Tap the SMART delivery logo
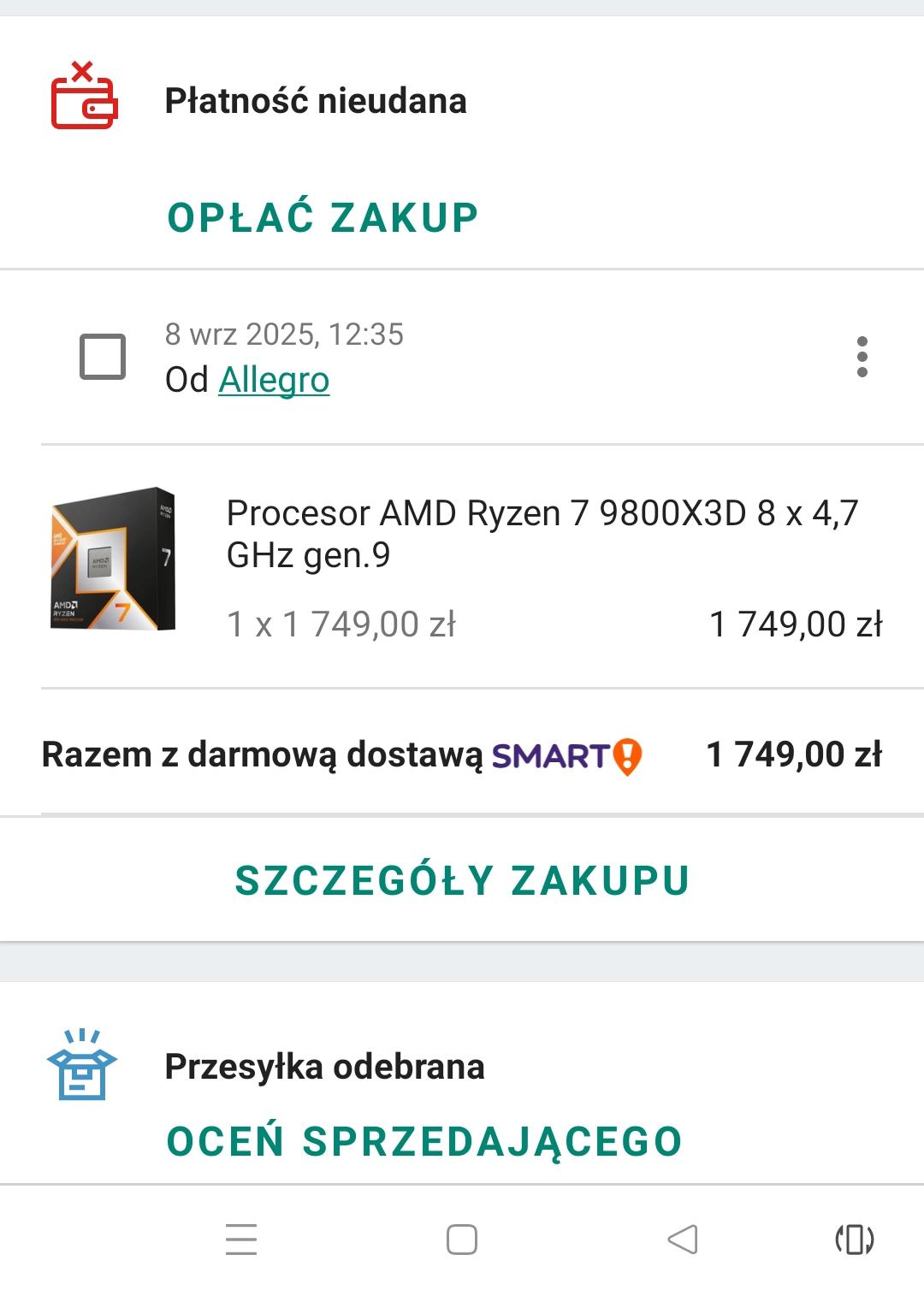924x1296 pixels. [550, 755]
